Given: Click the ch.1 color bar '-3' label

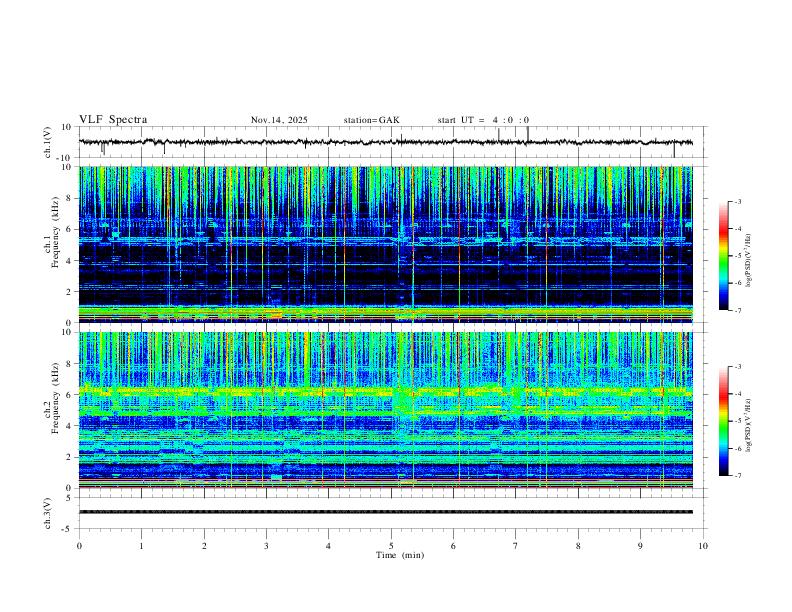Looking at the screenshot, I should [x=737, y=201].
